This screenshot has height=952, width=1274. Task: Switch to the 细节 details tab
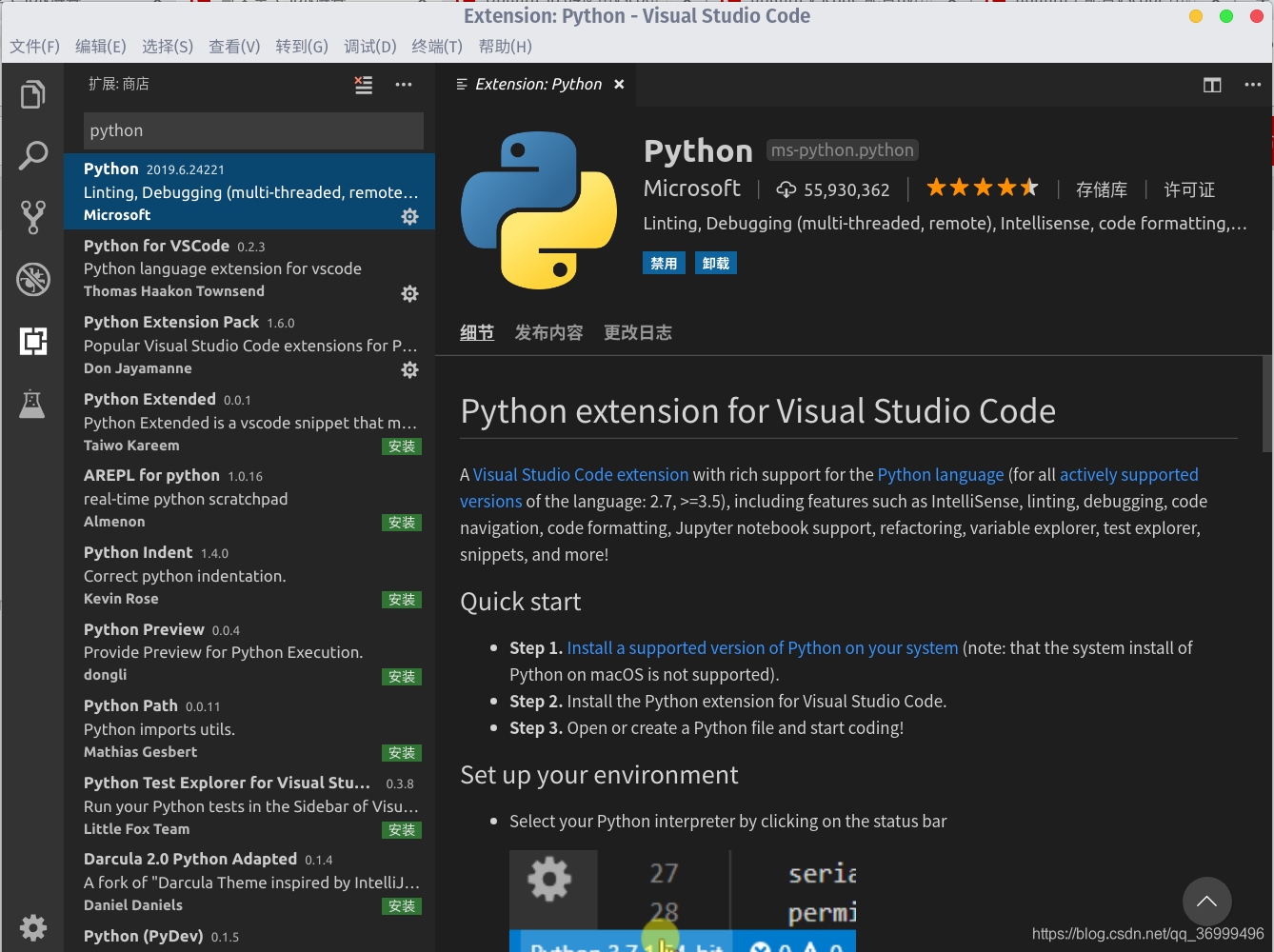[477, 333]
